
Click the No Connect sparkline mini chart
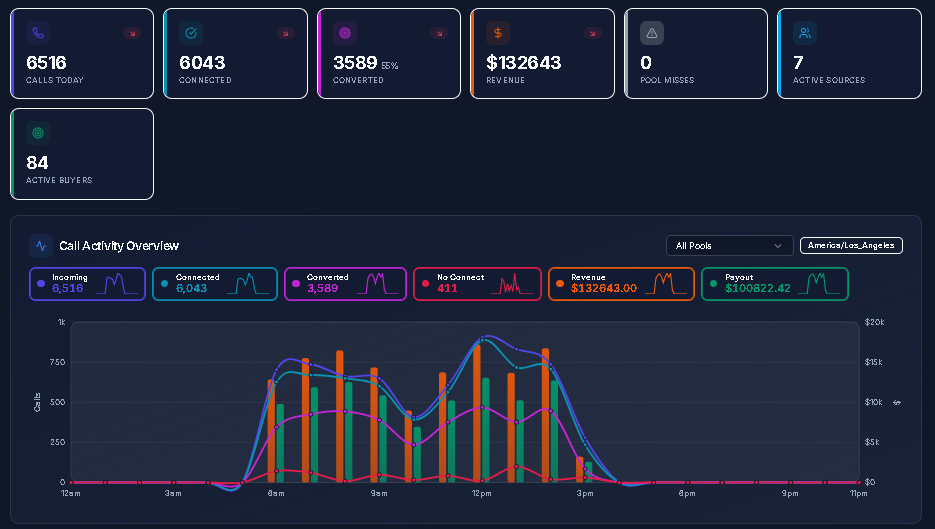pyautogui.click(x=513, y=284)
